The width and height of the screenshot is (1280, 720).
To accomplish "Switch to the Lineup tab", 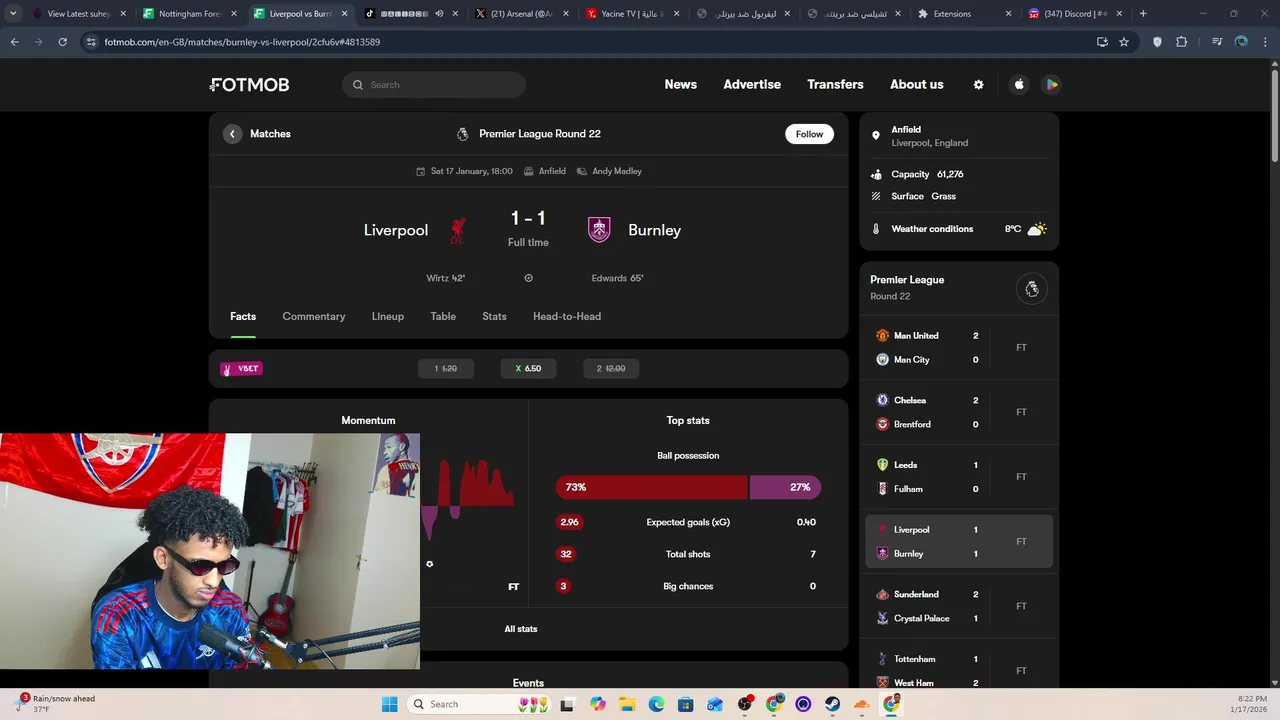I will pyautogui.click(x=388, y=316).
